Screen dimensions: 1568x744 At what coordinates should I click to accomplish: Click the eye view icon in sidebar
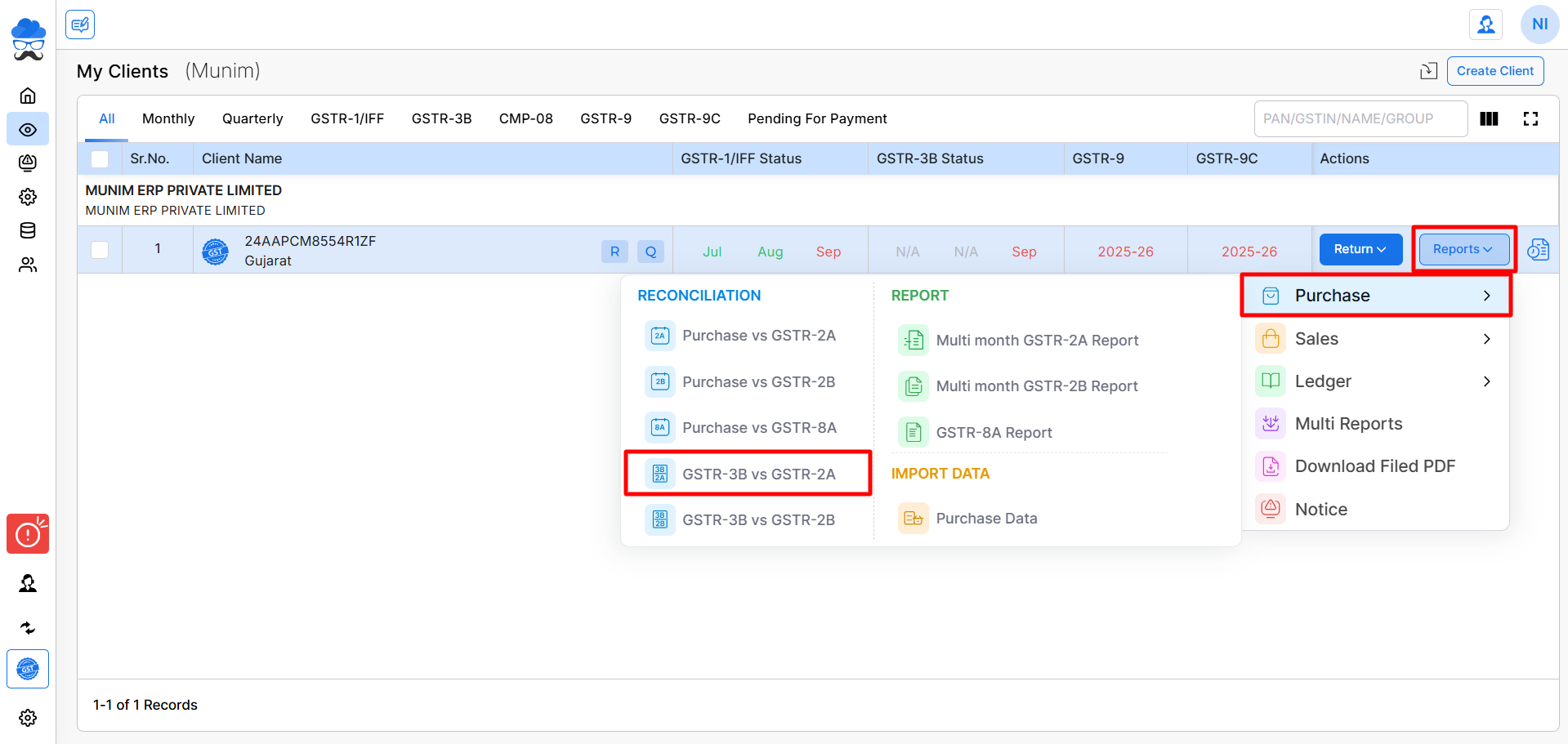[28, 129]
